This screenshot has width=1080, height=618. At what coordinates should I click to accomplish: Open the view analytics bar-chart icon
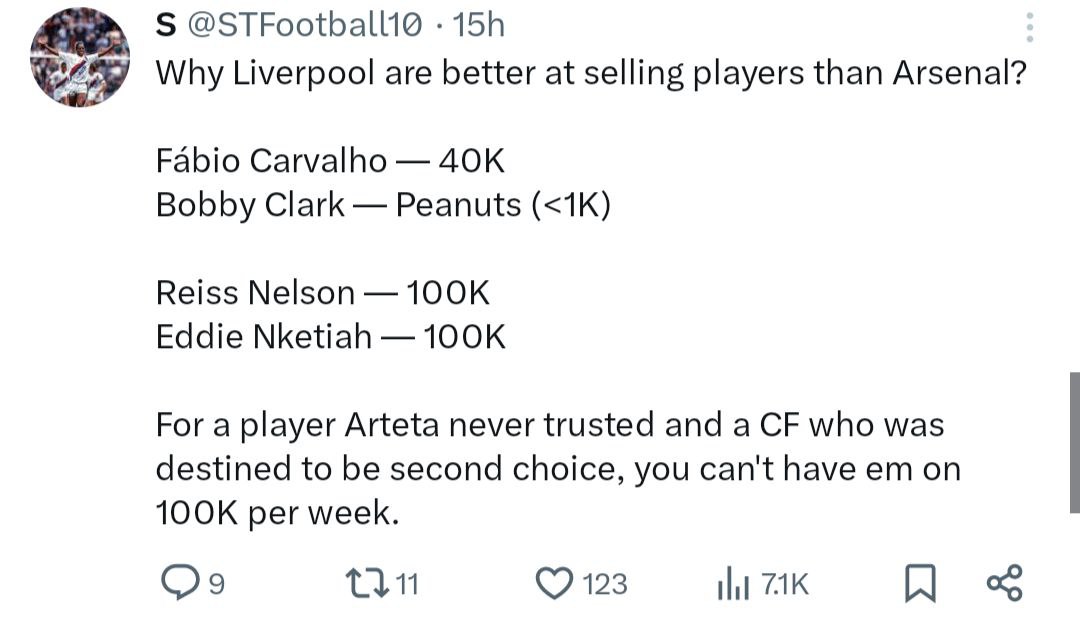733,584
